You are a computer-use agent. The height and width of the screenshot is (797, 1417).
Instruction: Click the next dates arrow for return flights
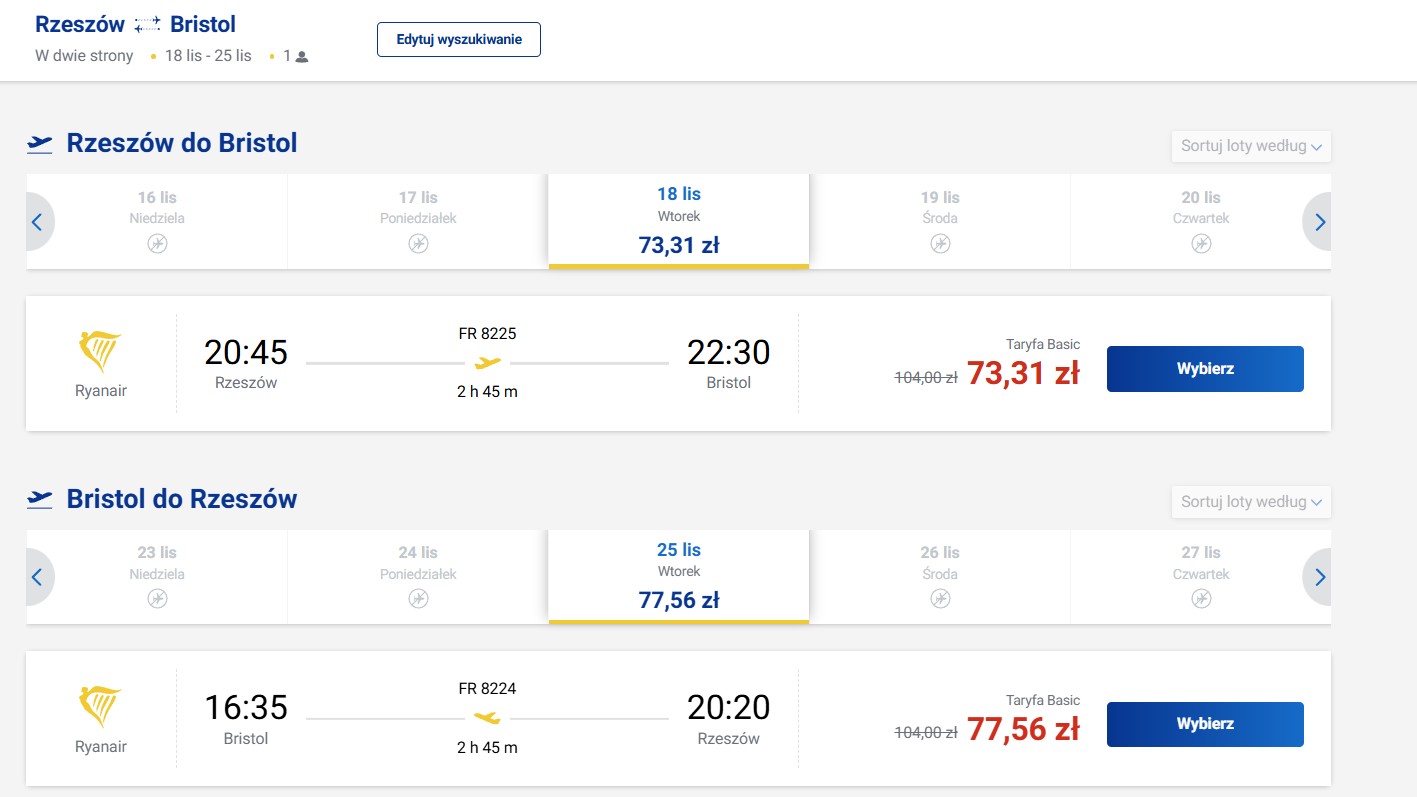click(x=1319, y=577)
